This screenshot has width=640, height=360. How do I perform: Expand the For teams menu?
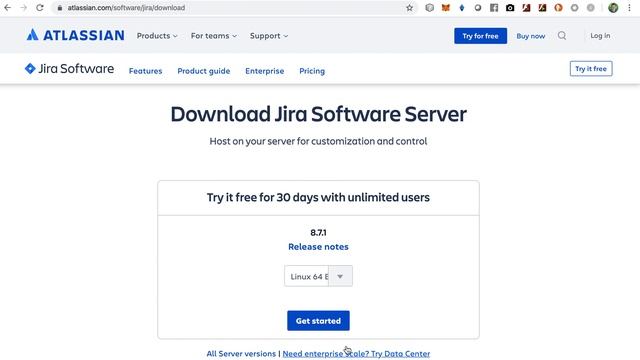214,36
